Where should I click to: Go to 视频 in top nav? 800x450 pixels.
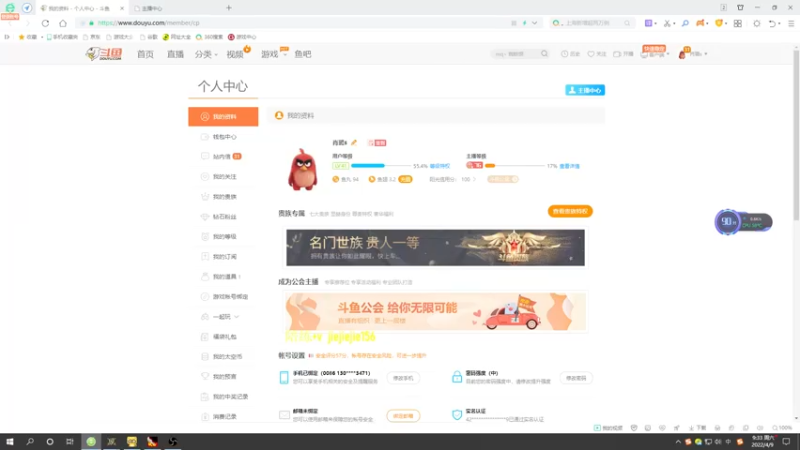[235, 54]
